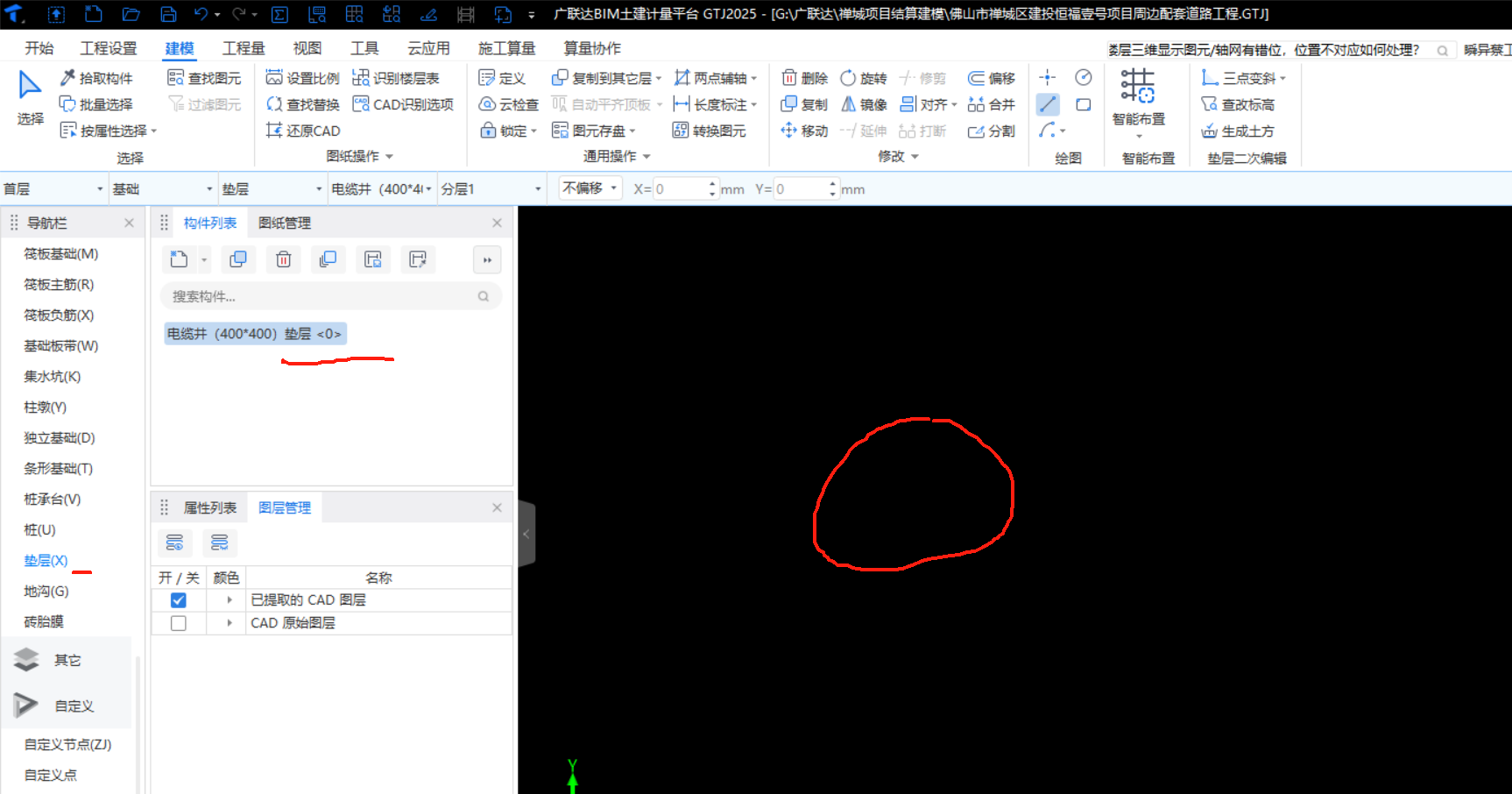Click the Save icon in quick access toolbar
1512x794 pixels.
pos(168,14)
